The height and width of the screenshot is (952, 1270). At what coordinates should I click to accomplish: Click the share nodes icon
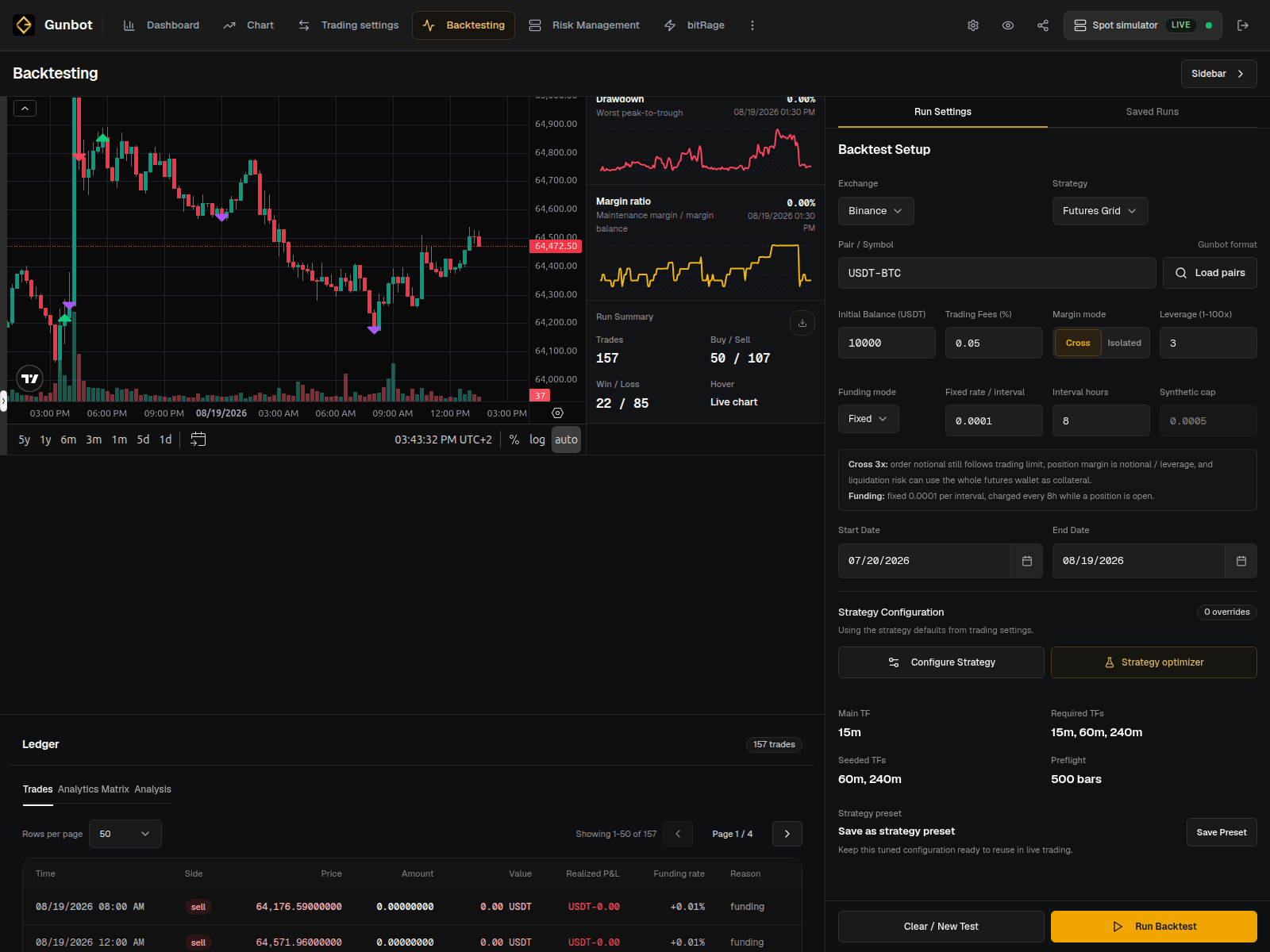tap(1043, 25)
